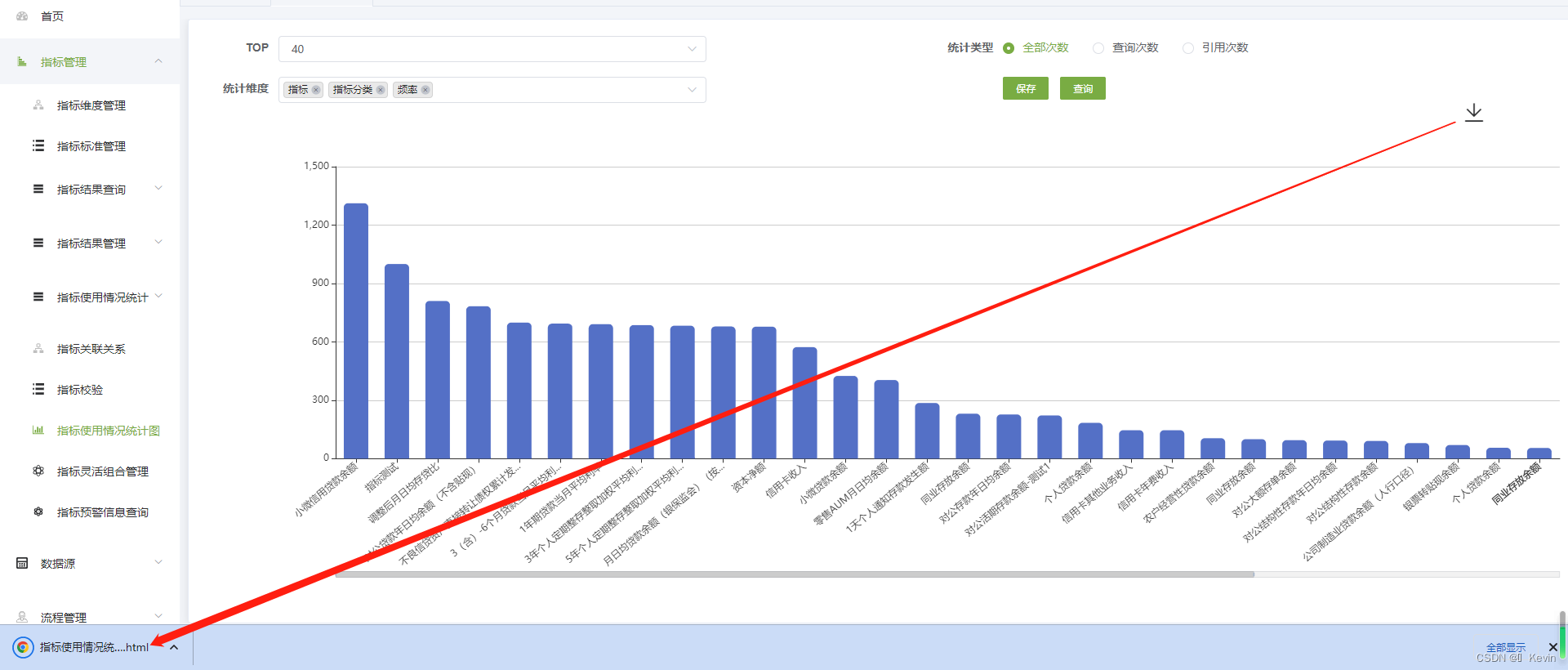Image resolution: width=1568 pixels, height=670 pixels.
Task: Click the 指标测试 bar in the chart
Action: coord(397,361)
